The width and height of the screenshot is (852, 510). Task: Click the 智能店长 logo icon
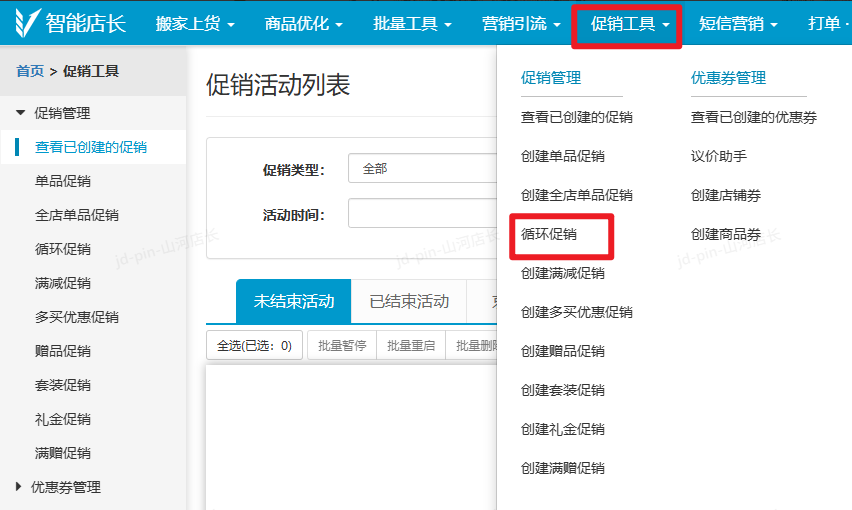click(30, 23)
